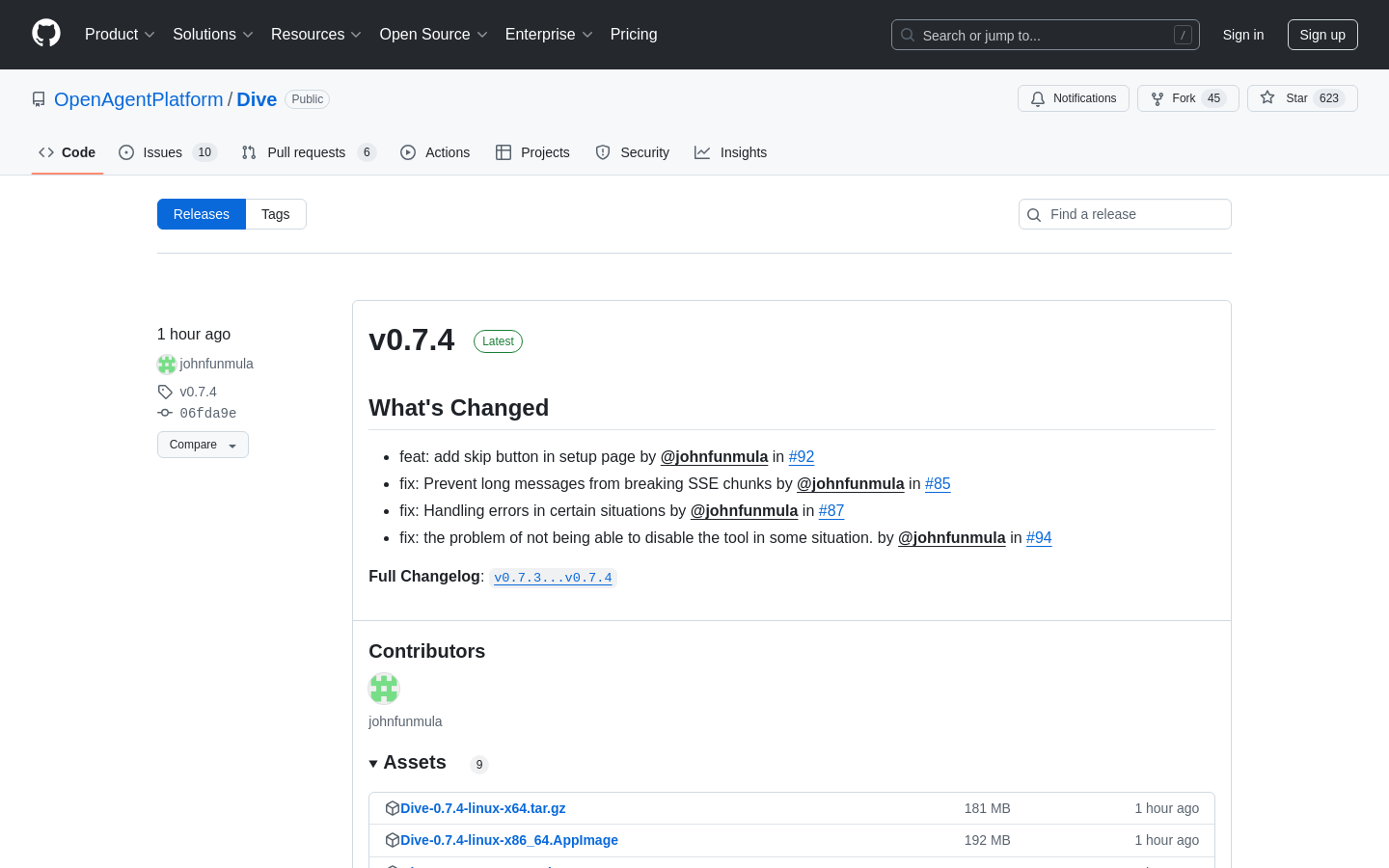Image resolution: width=1389 pixels, height=868 pixels.
Task: Sign in to GitHub
Action: coord(1243,35)
